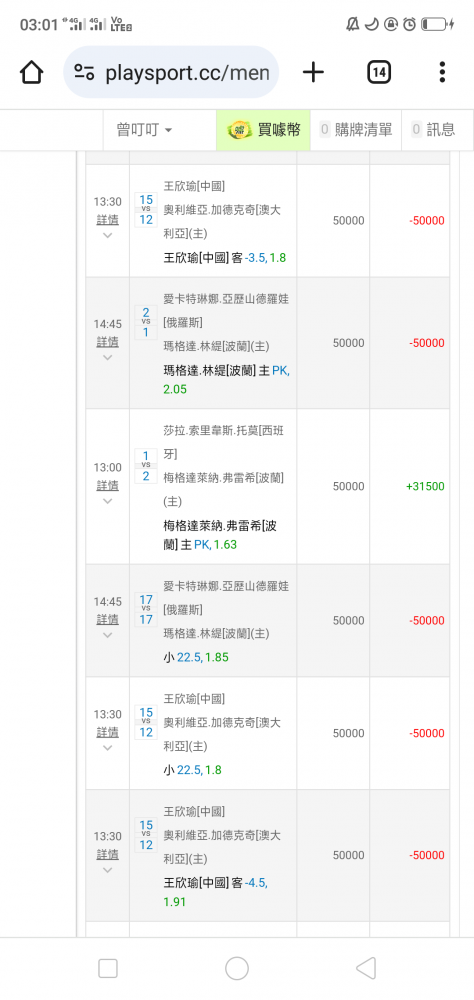Expand details chevron under 14:45 亞歷山德羅娃 2 vs 1 row
The width and height of the screenshot is (474, 1000).
(x=107, y=357)
